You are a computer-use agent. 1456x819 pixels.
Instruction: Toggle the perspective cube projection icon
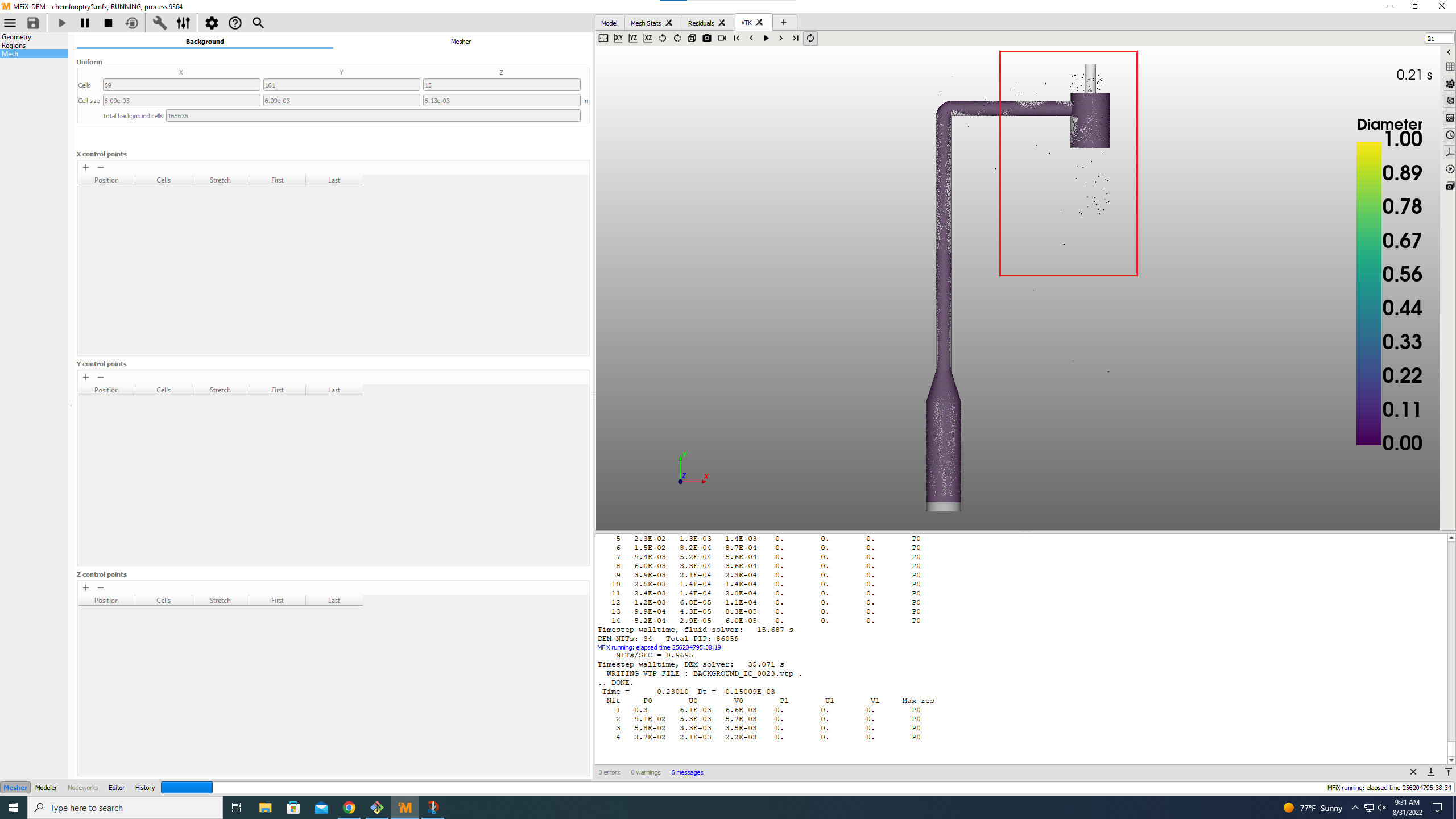(692, 38)
